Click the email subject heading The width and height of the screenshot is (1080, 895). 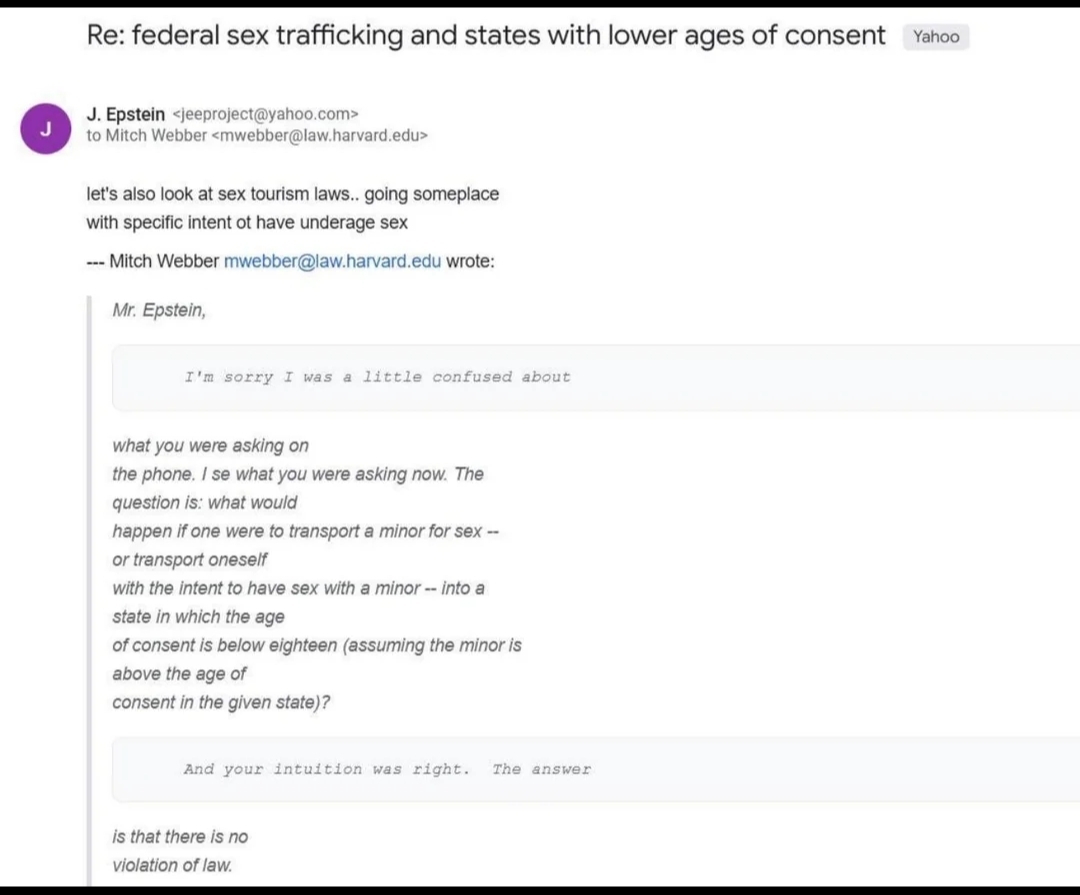486,36
